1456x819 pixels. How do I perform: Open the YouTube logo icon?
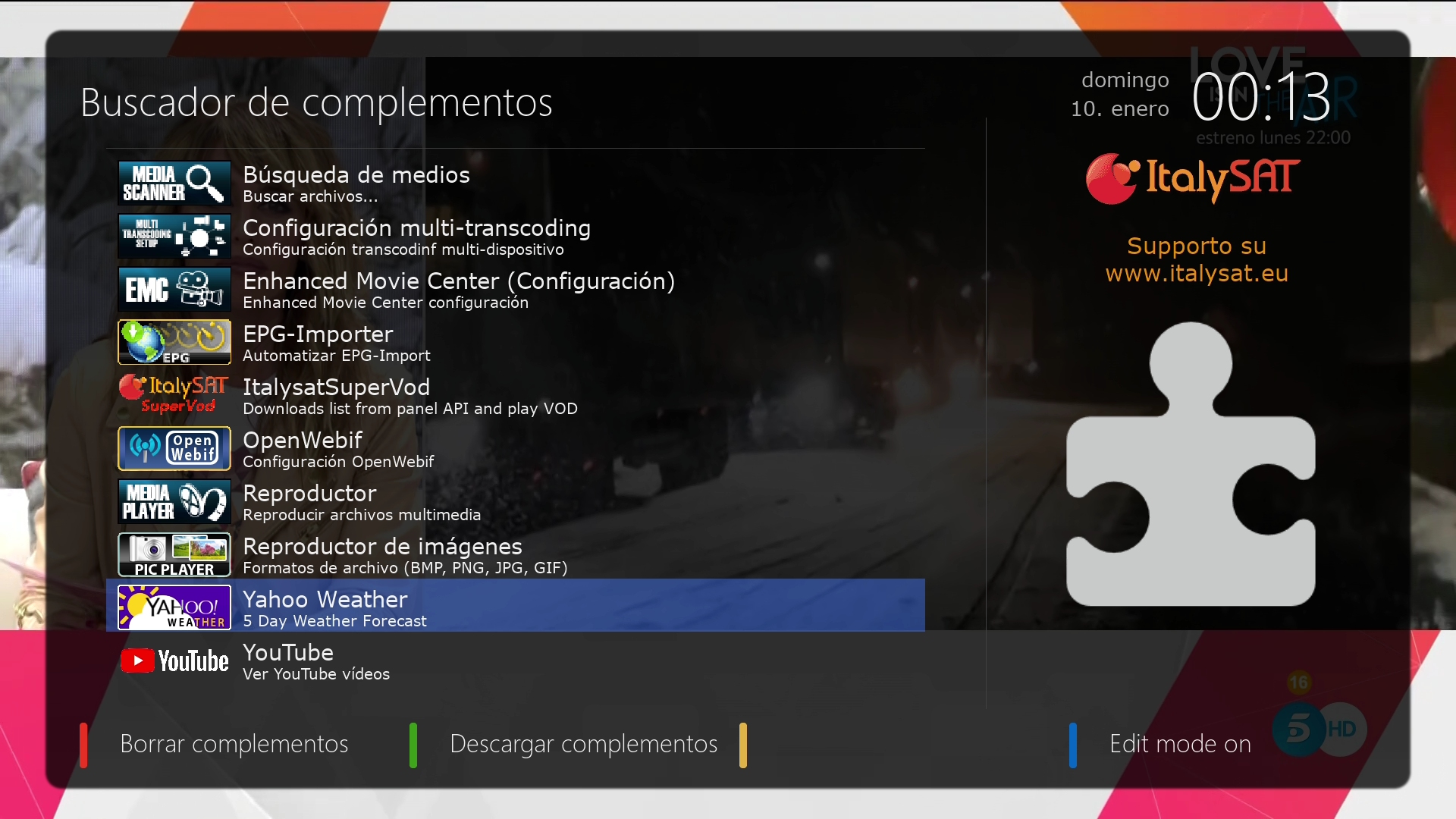coord(174,661)
